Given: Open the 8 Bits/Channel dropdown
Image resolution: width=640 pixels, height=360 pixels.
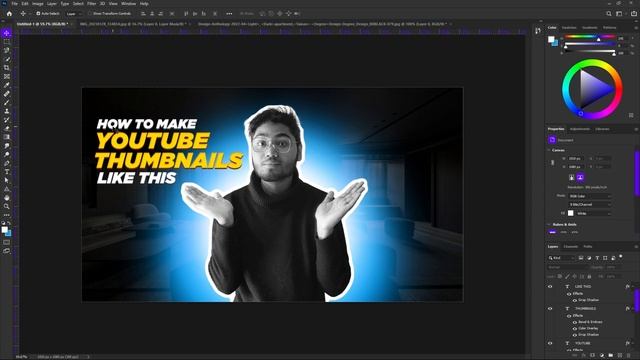Looking at the screenshot, I should pyautogui.click(x=590, y=204).
